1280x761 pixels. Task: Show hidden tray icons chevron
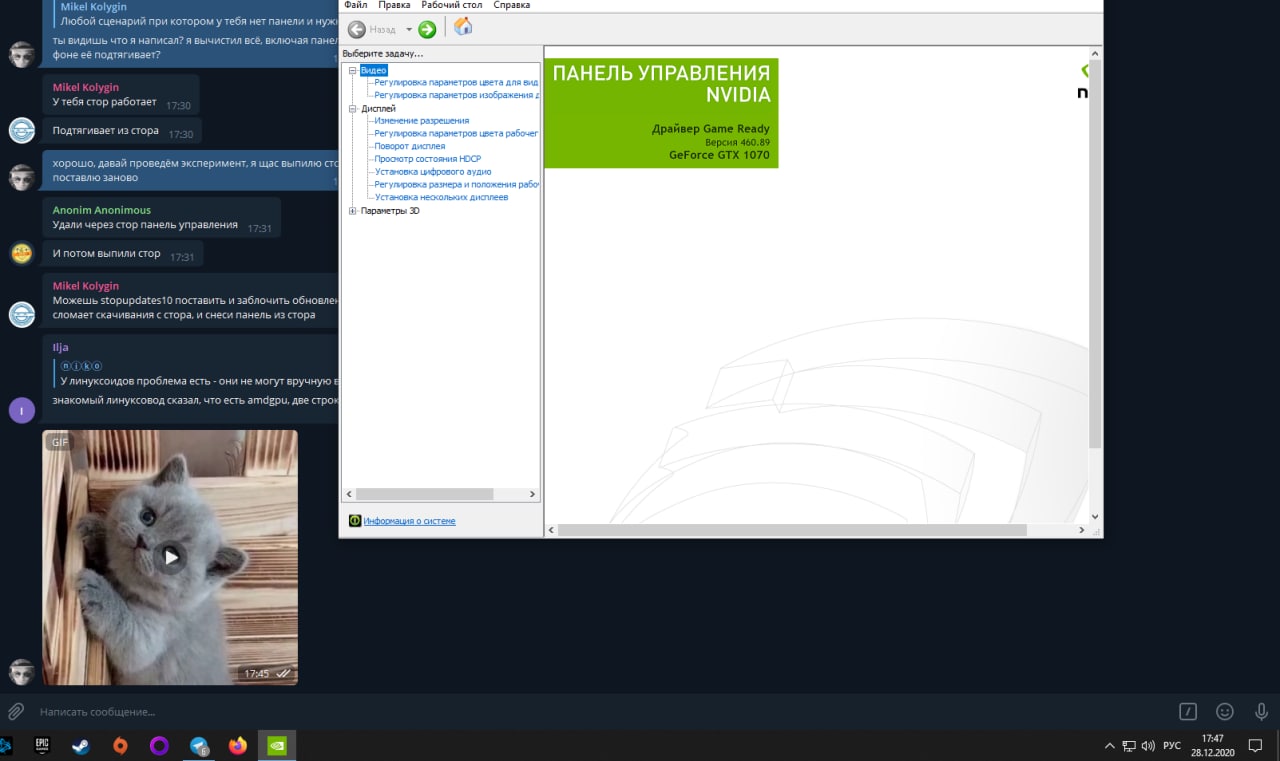(x=1109, y=746)
